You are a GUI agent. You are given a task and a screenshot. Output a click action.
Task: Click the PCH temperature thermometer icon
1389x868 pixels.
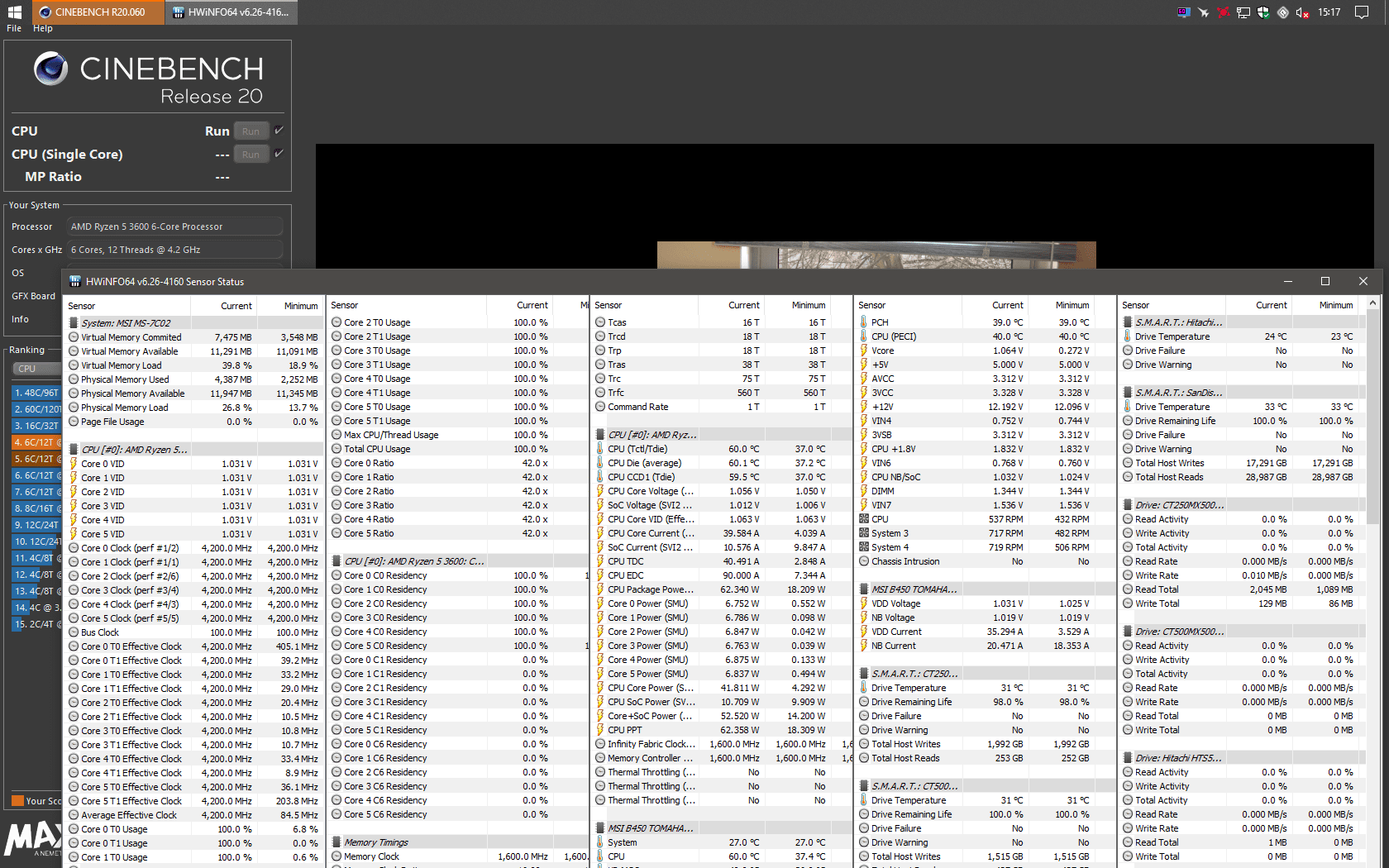(864, 322)
